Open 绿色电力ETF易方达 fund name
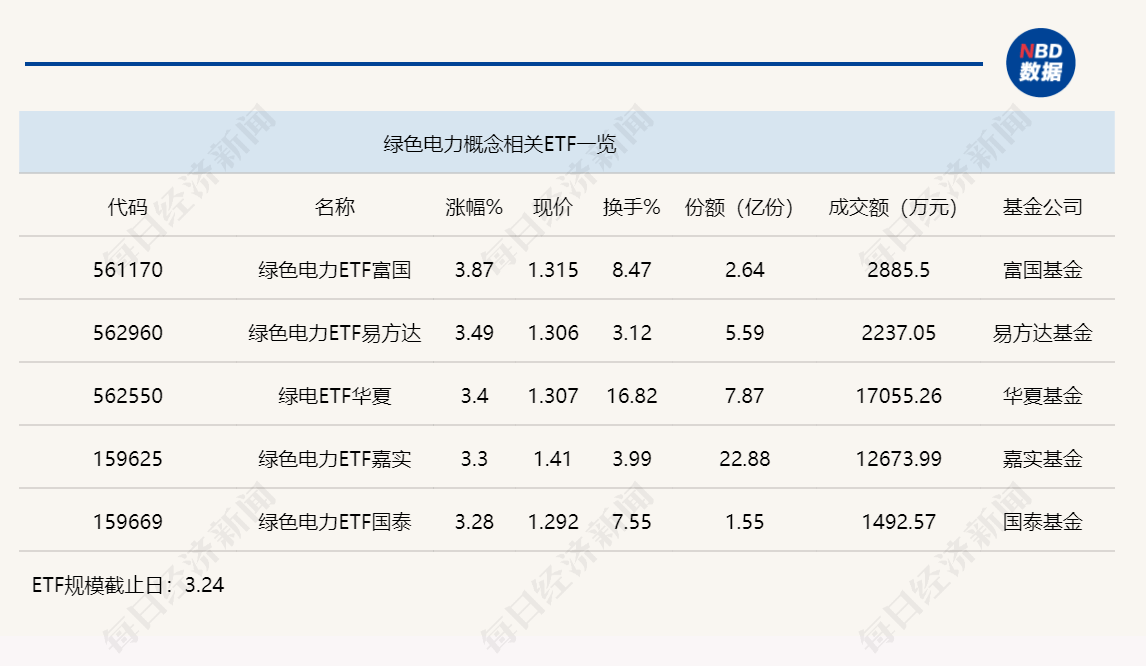Screen dimensions: 1146x666 [x=334, y=333]
